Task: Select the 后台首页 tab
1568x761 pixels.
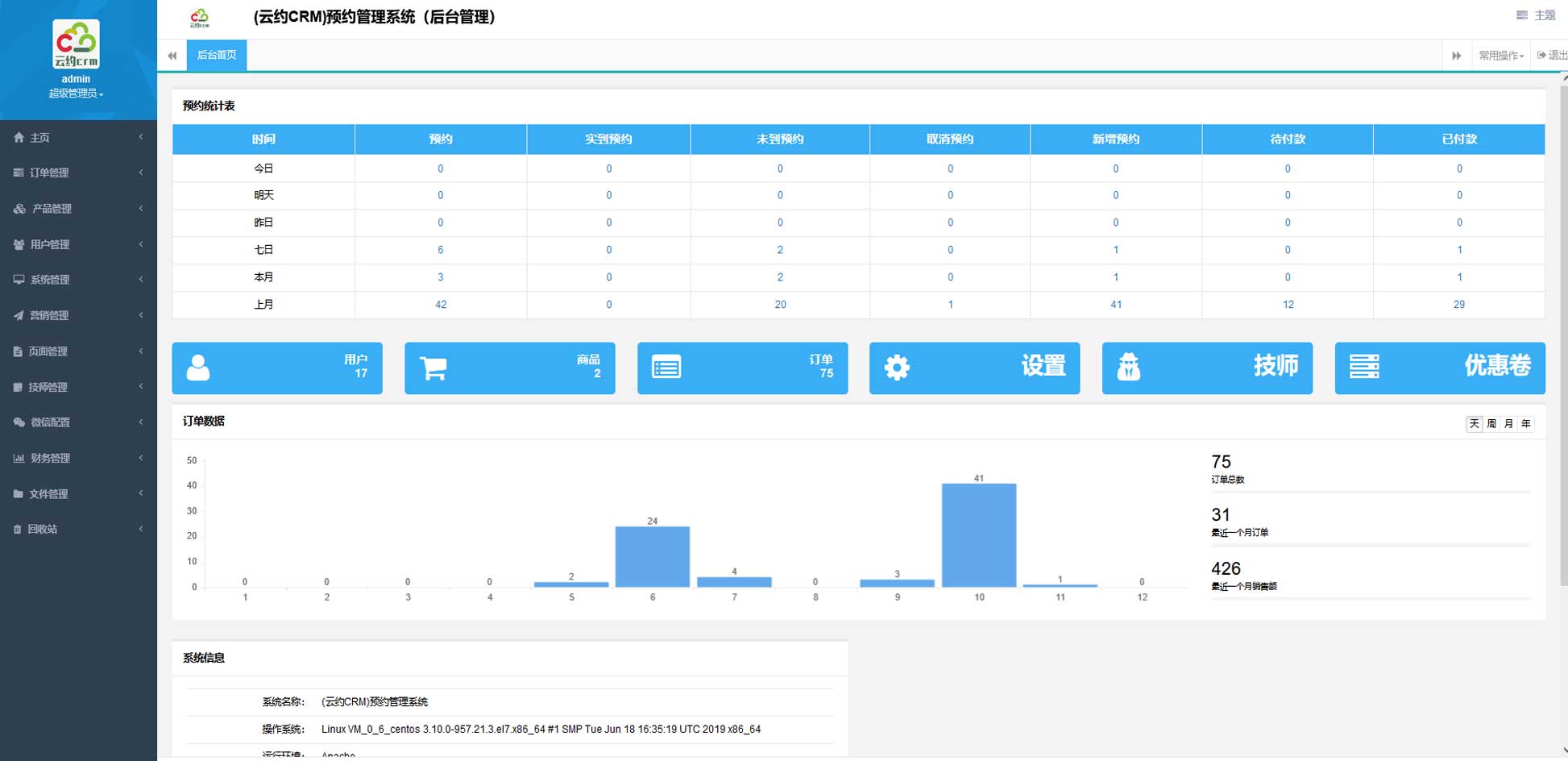Action: (217, 56)
